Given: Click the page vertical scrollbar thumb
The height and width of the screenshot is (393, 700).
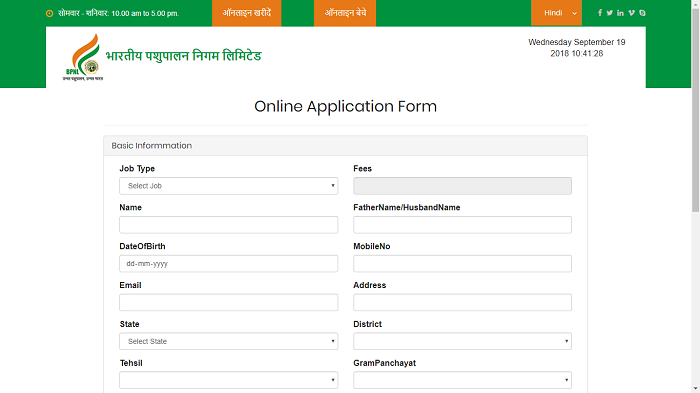Looking at the screenshot, I should coord(696,110).
